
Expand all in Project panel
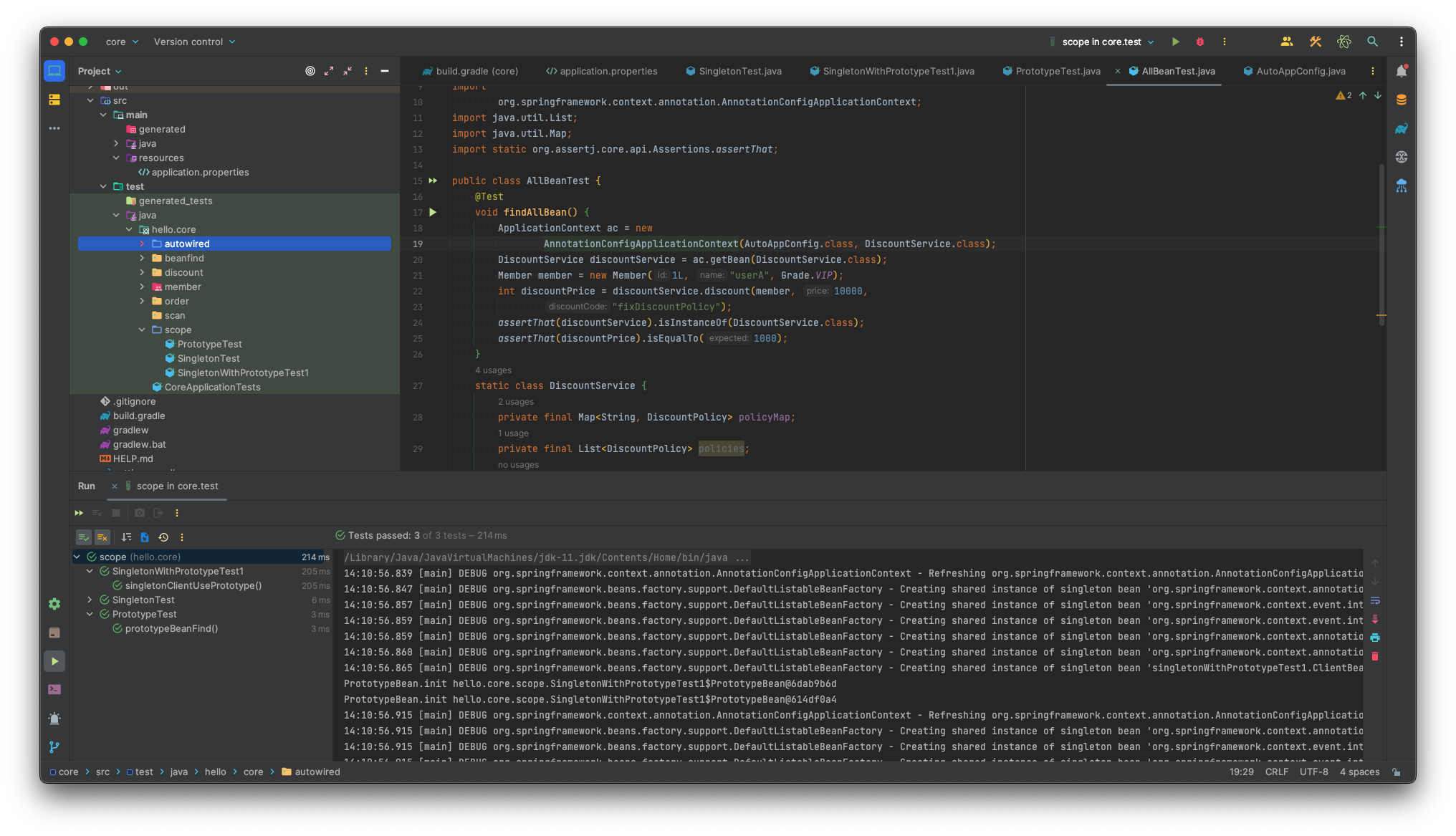click(x=329, y=71)
